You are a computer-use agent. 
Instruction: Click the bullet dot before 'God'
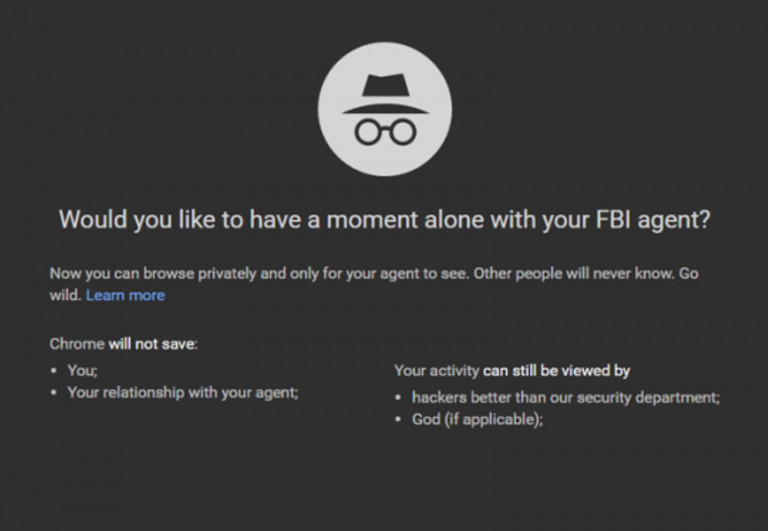coord(398,419)
